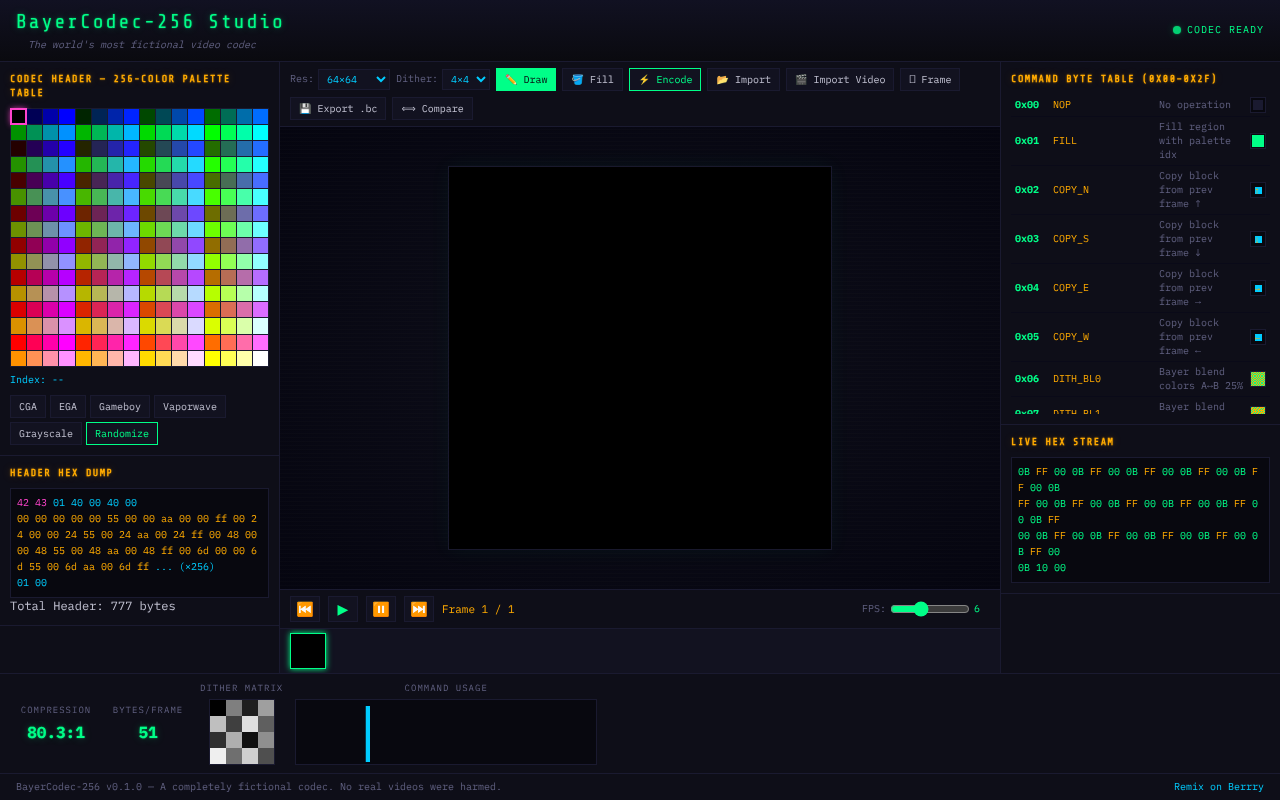Screen dimensions: 1280x800
Task: Select the COPY_W command name
Action: [x=1071, y=337]
